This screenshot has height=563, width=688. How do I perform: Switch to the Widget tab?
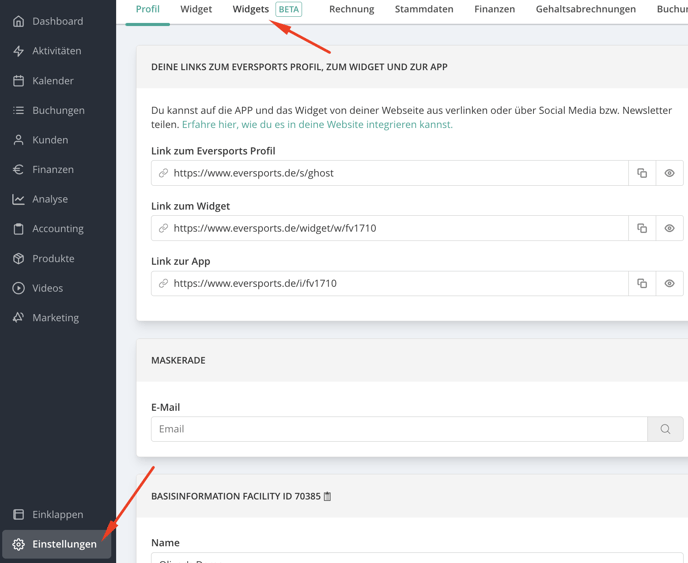pos(196,9)
